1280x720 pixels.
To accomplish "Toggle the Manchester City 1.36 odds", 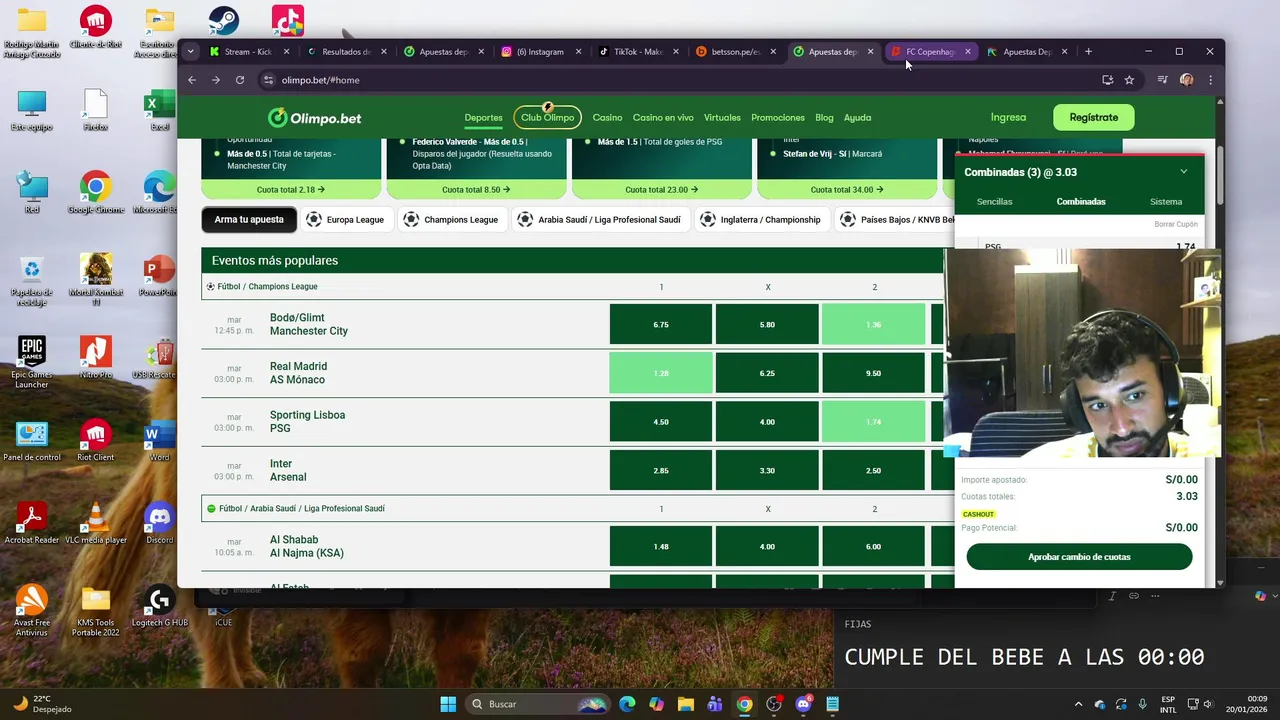I will coord(874,325).
